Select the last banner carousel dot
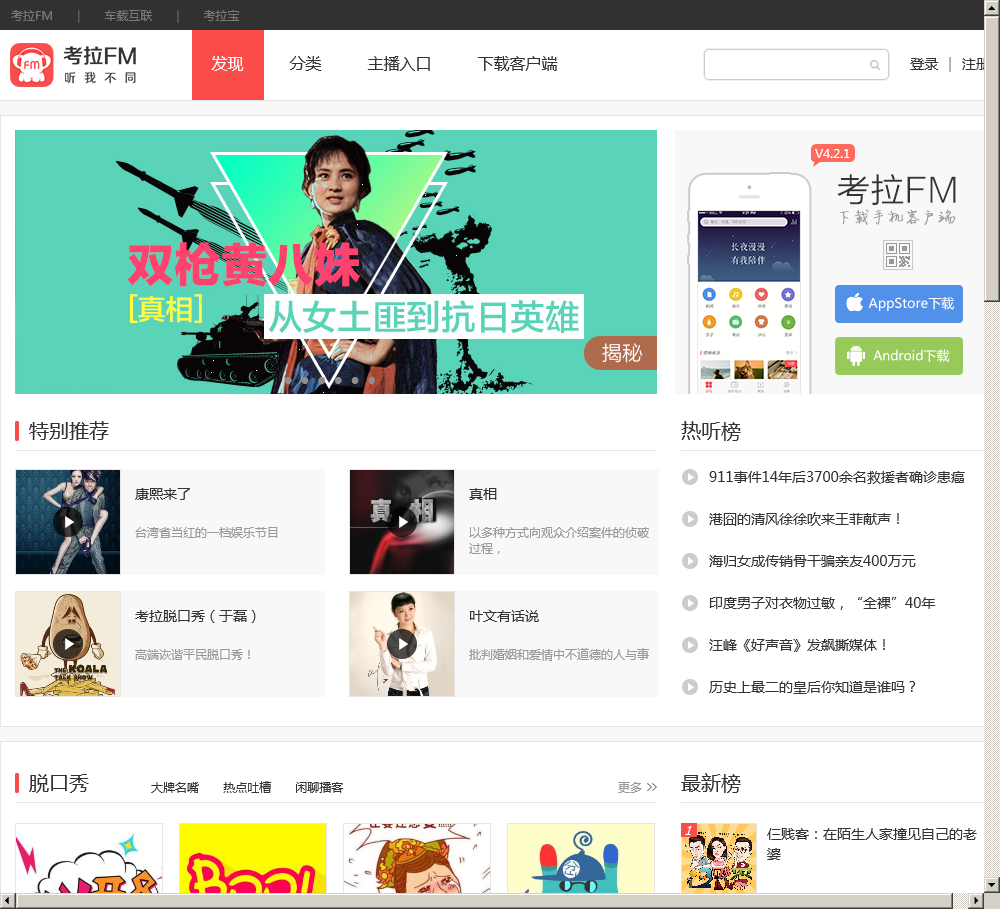The width and height of the screenshot is (1000, 909). tap(372, 380)
